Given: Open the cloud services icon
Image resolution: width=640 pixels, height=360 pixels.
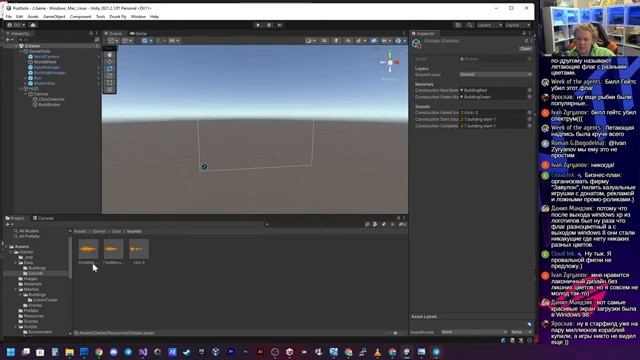Looking at the screenshot, I should click(33, 25).
